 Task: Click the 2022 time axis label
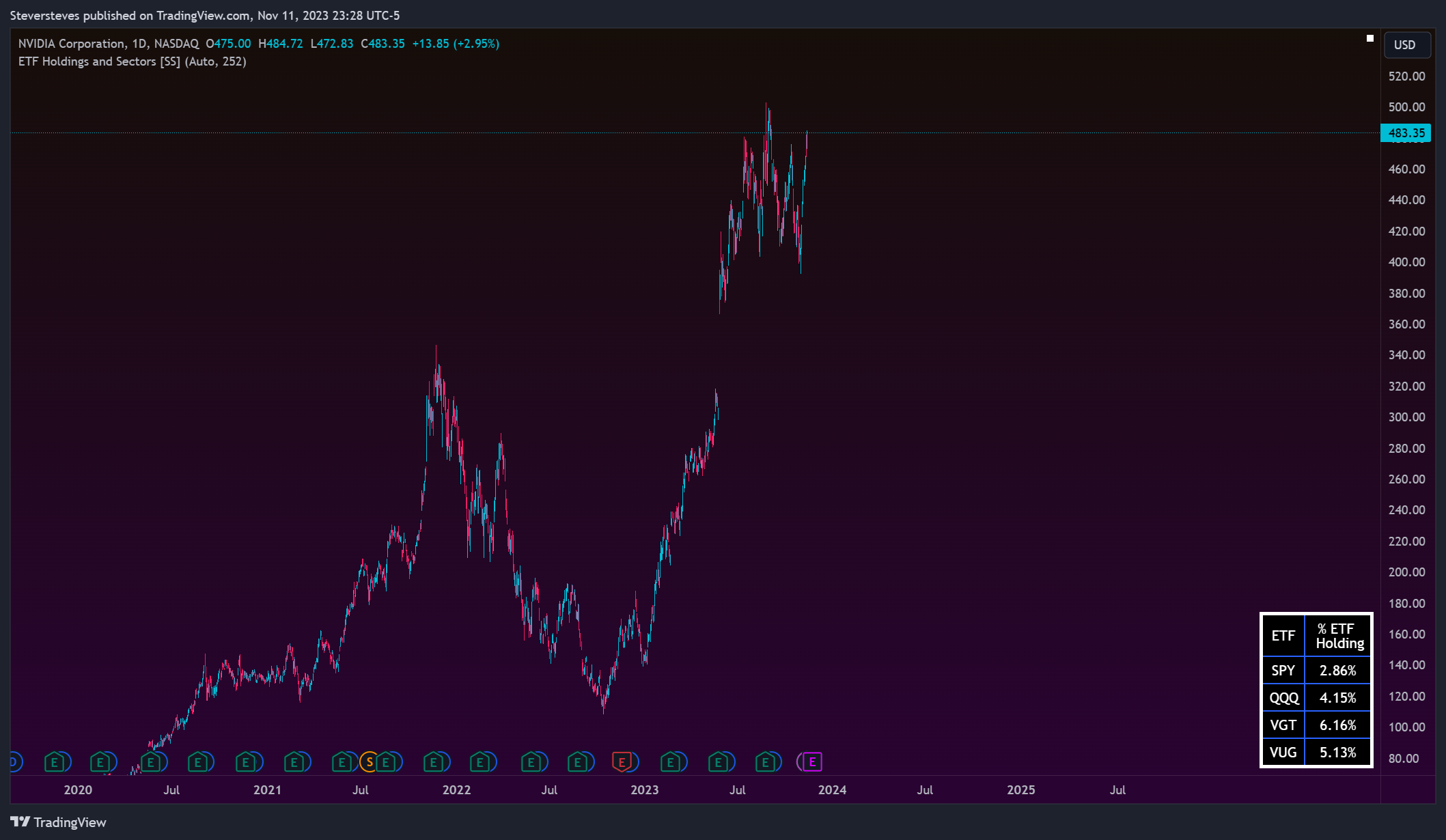click(456, 790)
